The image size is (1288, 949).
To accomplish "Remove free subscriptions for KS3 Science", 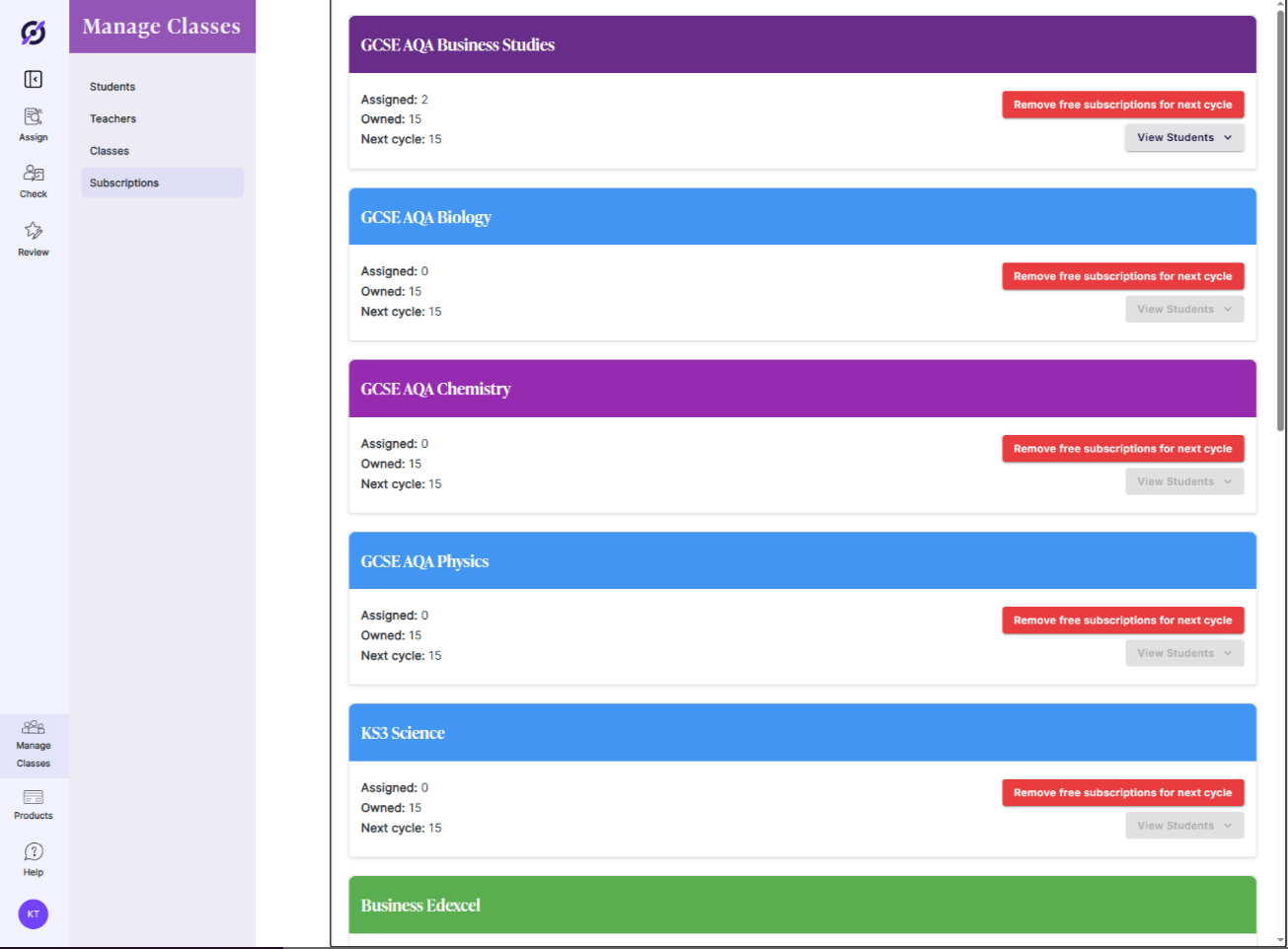I will pos(1123,793).
